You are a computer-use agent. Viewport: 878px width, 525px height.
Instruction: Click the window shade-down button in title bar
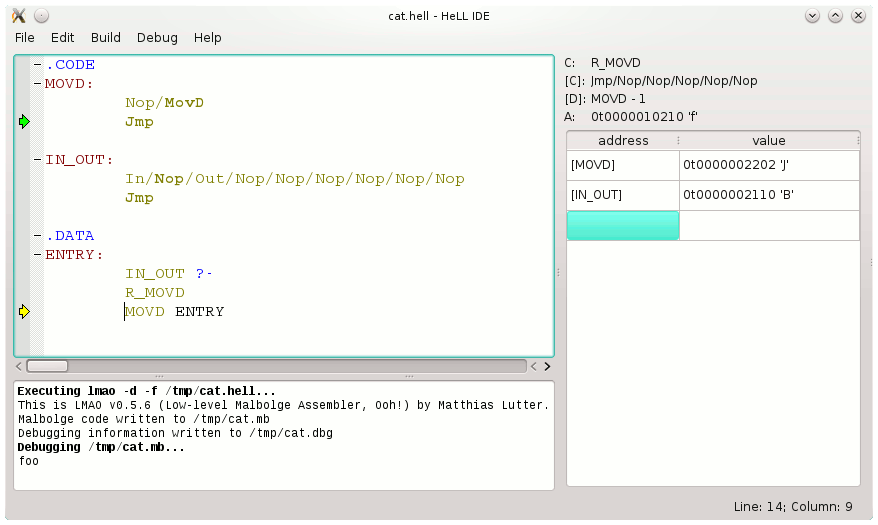(812, 16)
